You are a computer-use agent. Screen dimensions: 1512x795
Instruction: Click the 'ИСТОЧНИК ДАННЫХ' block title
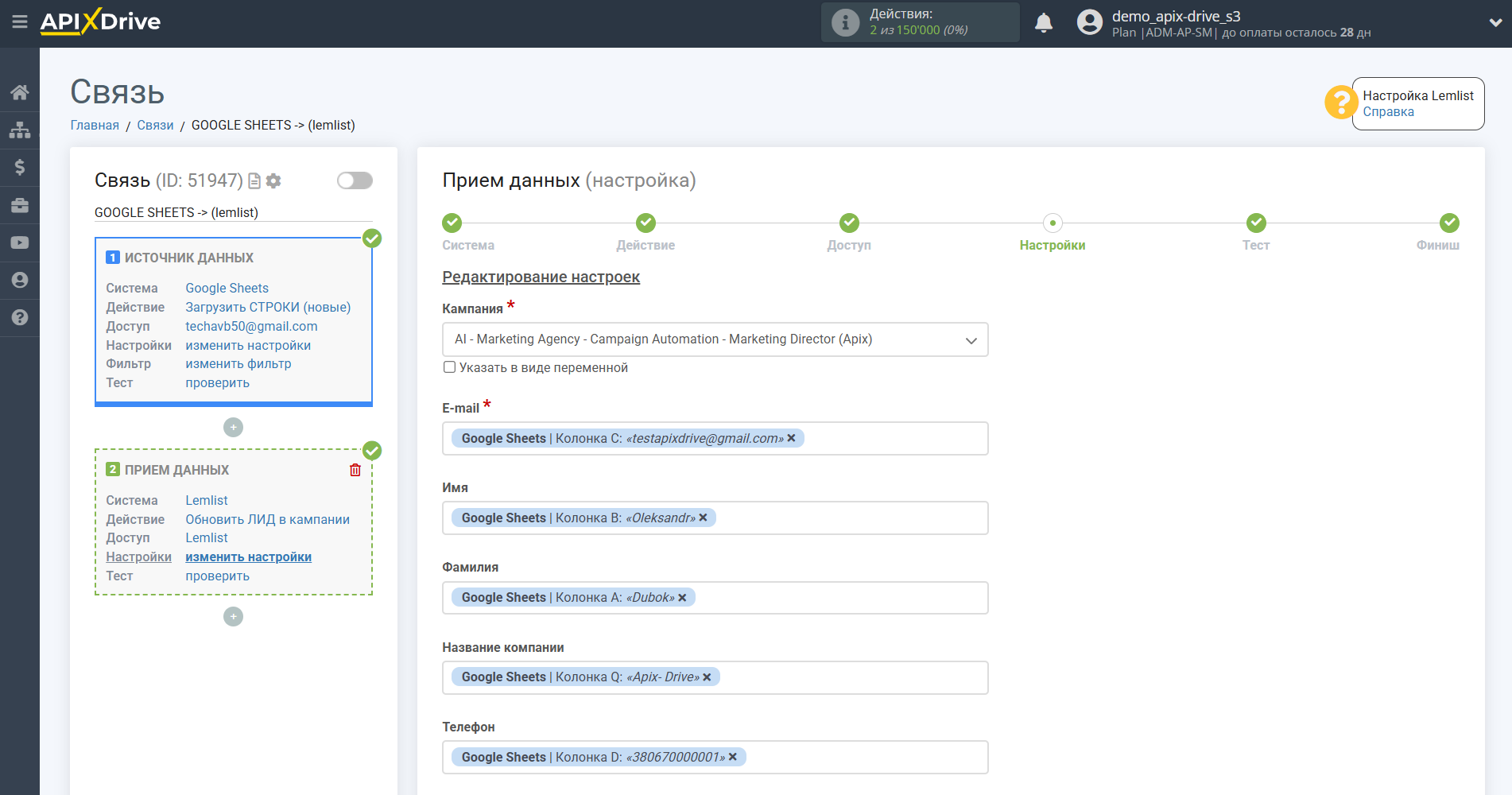(x=189, y=258)
